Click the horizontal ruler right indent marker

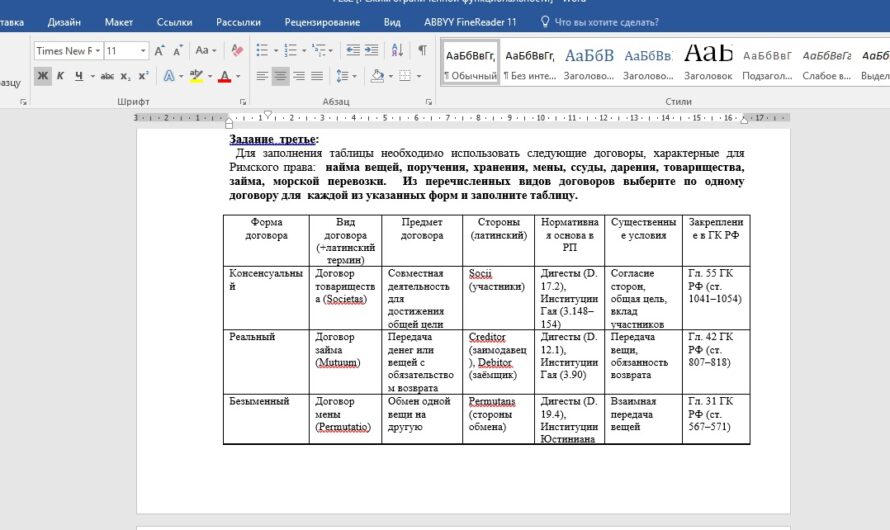click(x=744, y=120)
